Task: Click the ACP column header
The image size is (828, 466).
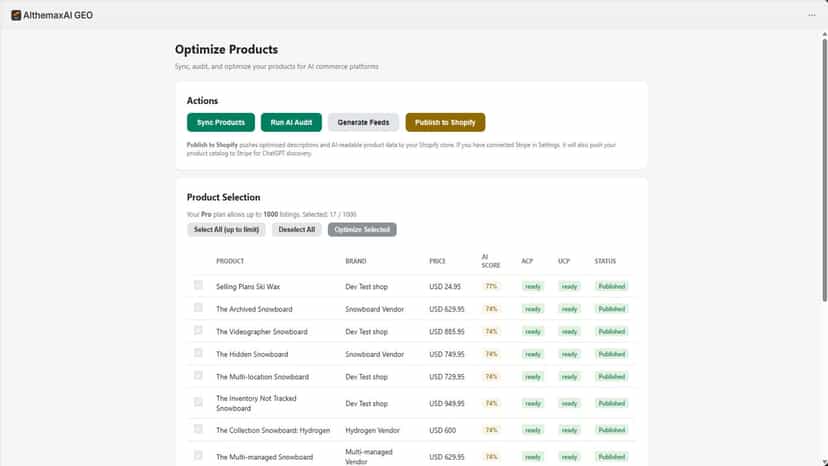Action: pyautogui.click(x=527, y=261)
